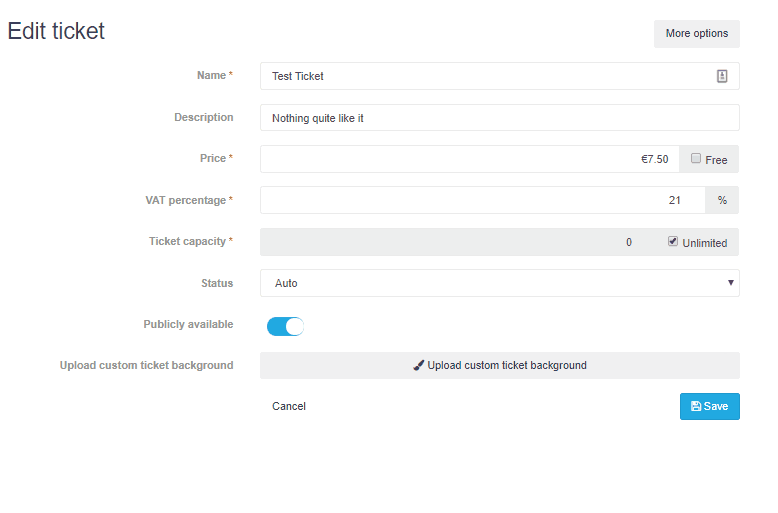Click the VAT percentage field showing 21
This screenshot has width=778, height=513.
point(483,200)
